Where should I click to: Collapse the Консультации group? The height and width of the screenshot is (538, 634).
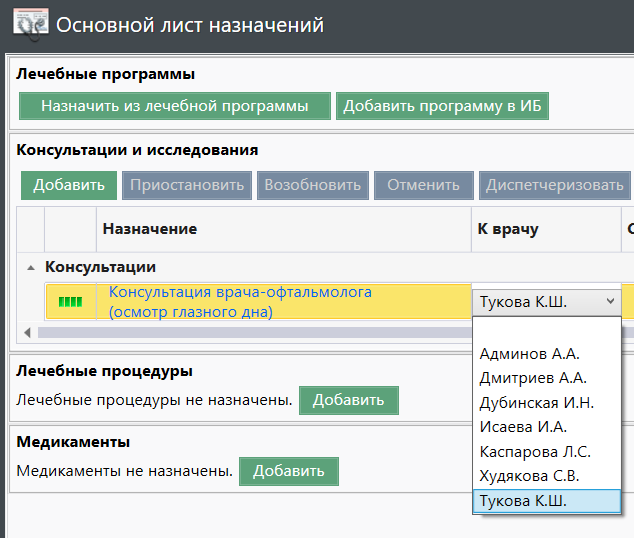[x=31, y=268]
